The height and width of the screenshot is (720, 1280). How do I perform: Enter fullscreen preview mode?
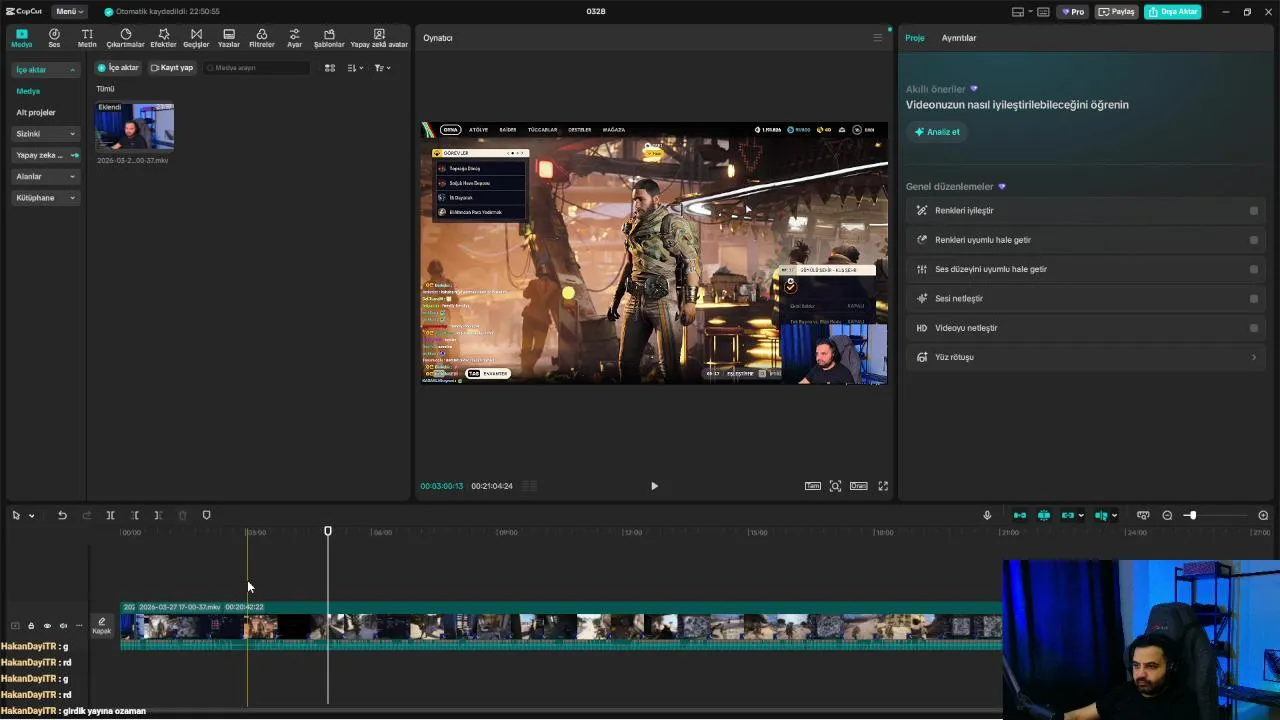point(883,486)
